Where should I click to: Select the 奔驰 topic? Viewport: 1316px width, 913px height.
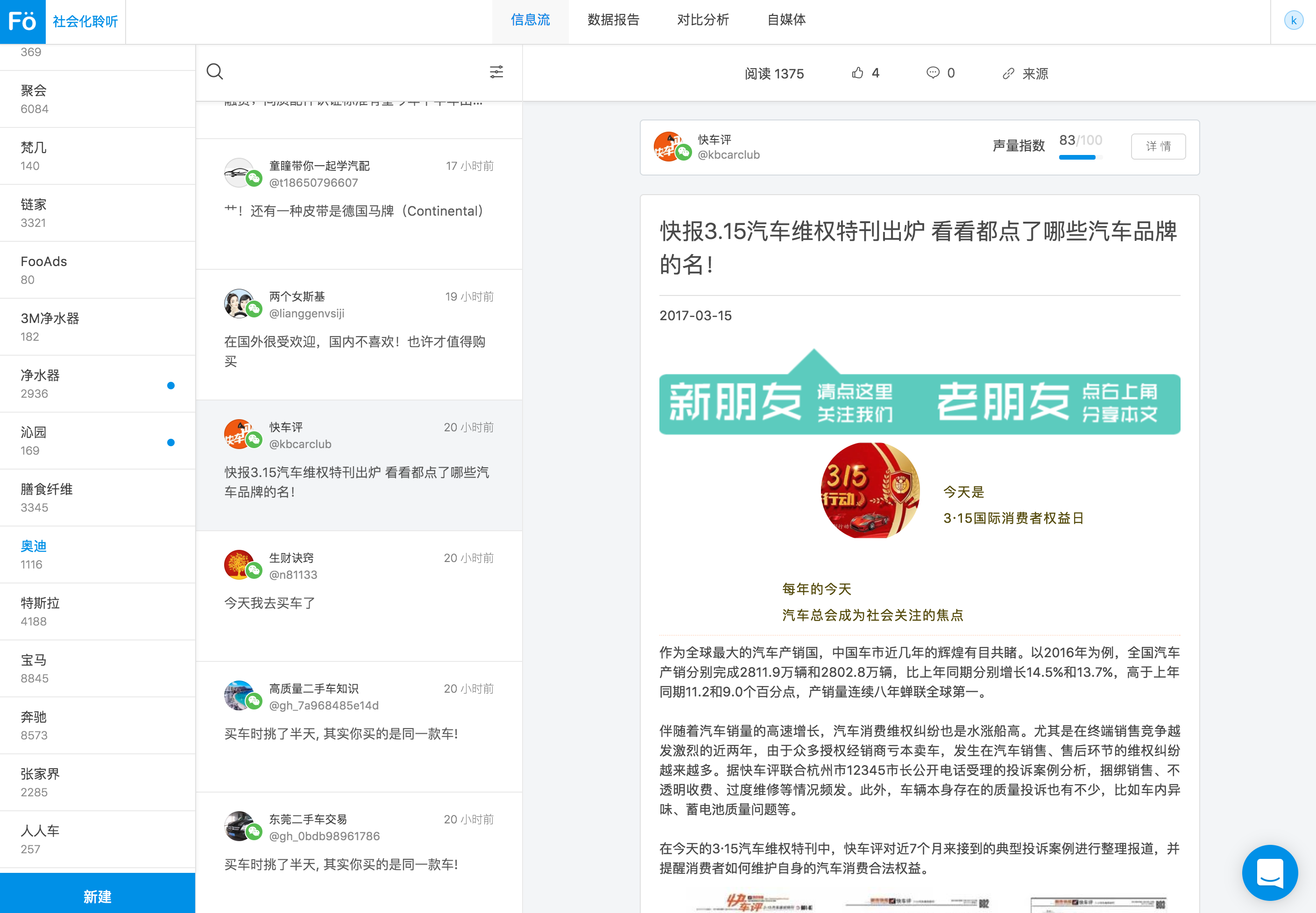click(97, 725)
